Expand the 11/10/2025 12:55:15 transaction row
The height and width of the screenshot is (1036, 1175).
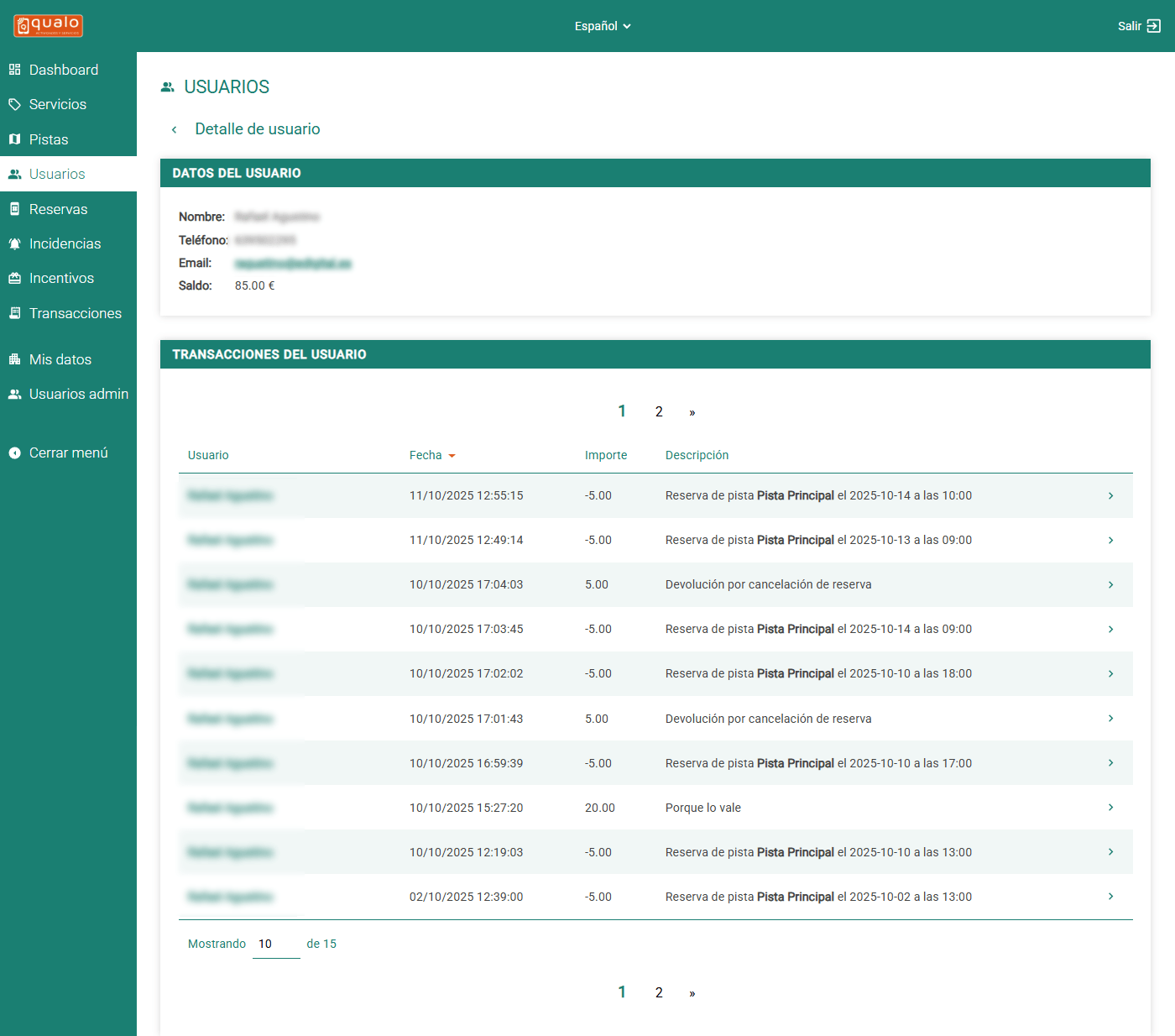tap(1110, 495)
